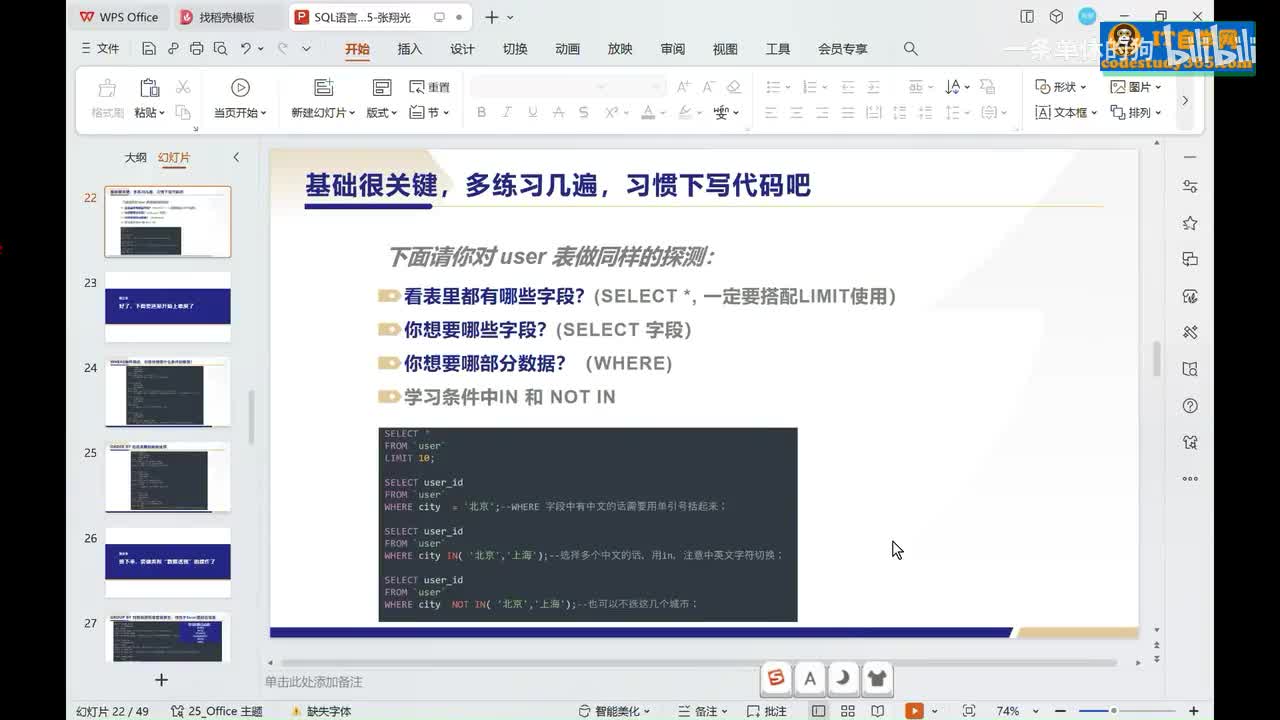Viewport: 1280px width, 720px height.
Task: Open the 审阅 ribbon tab
Action: (673, 49)
